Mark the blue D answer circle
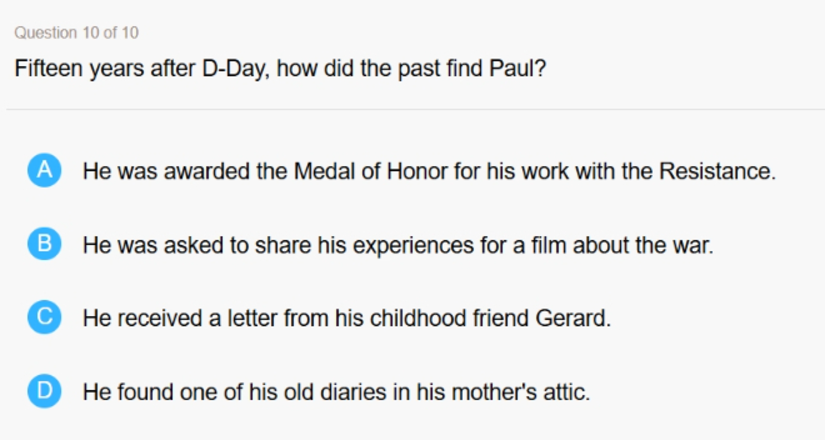The width and height of the screenshot is (825, 440). [44, 391]
